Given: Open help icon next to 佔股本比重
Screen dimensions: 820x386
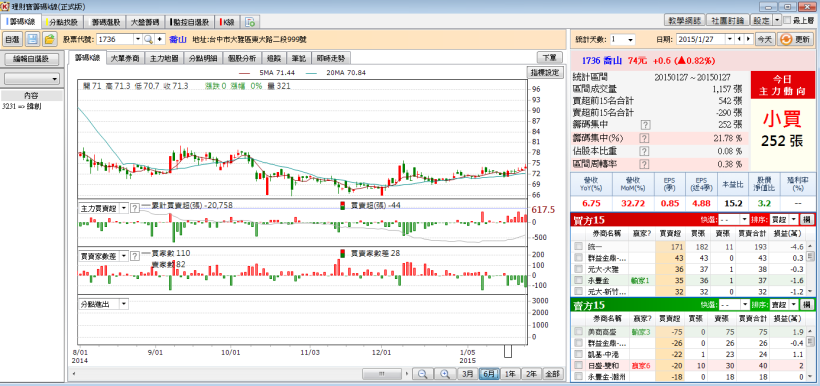Looking at the screenshot, I should [x=645, y=151].
